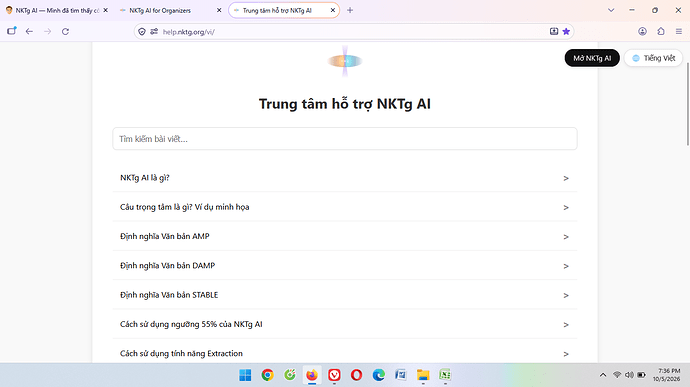Open site permissions icon in address bar
Viewport: 690px width, 387px height.
[x=154, y=32]
